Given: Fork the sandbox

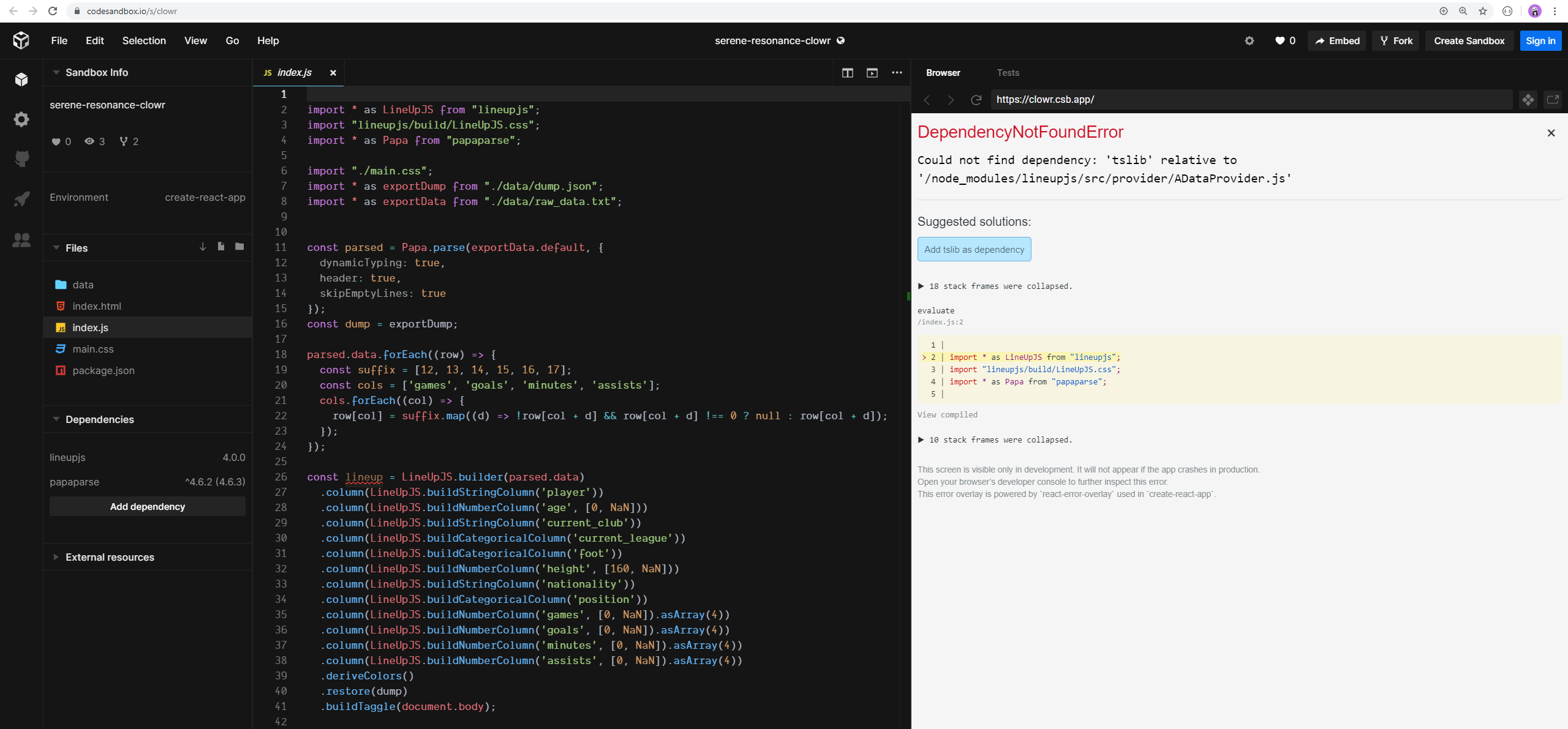Looking at the screenshot, I should click(1396, 40).
